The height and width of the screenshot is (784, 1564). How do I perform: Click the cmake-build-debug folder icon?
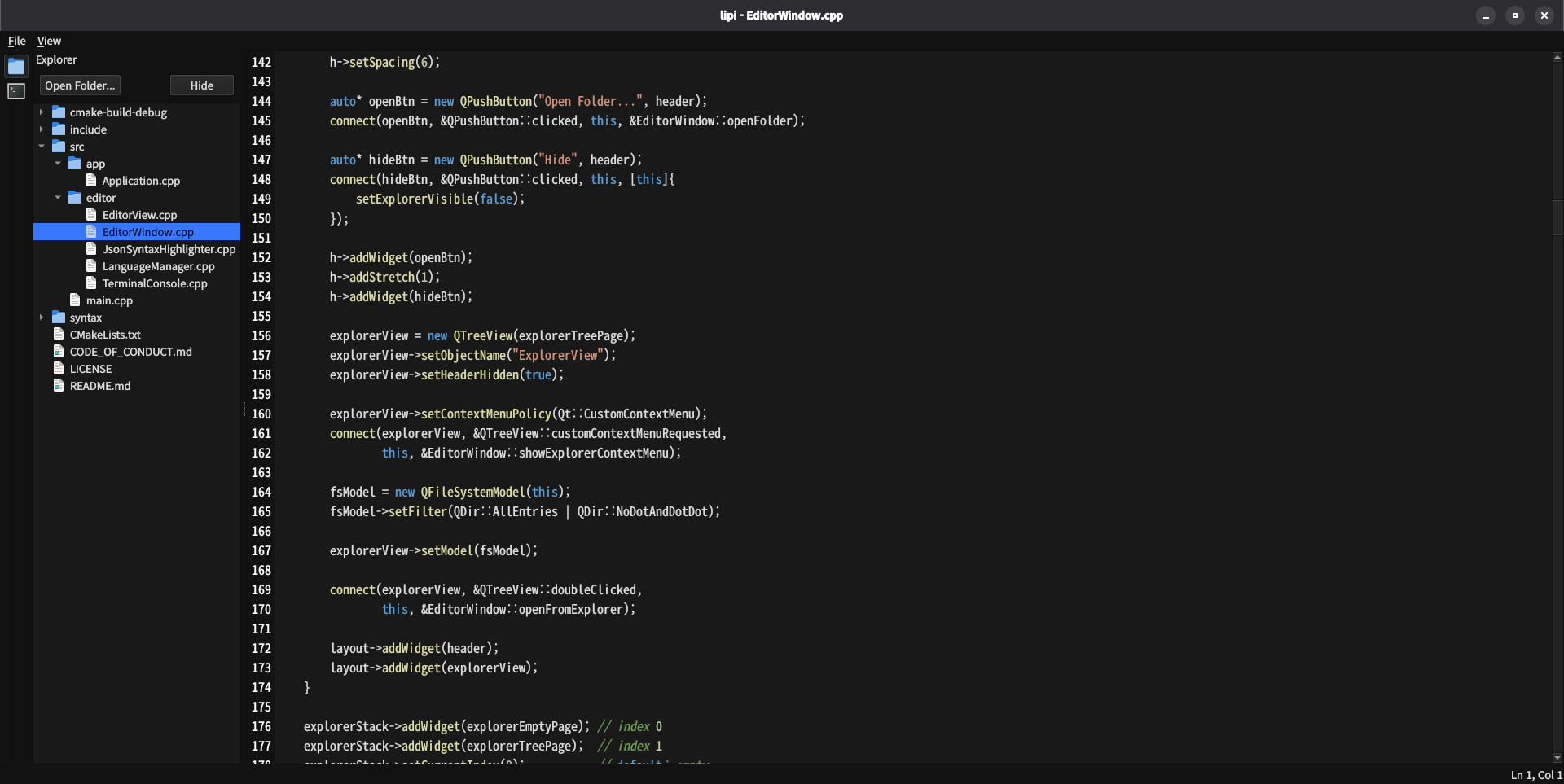59,112
